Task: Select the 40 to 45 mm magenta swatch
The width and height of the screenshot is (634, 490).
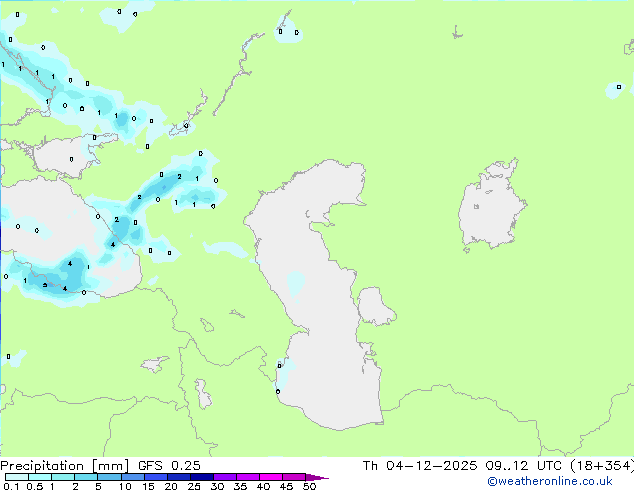Action: (271, 477)
